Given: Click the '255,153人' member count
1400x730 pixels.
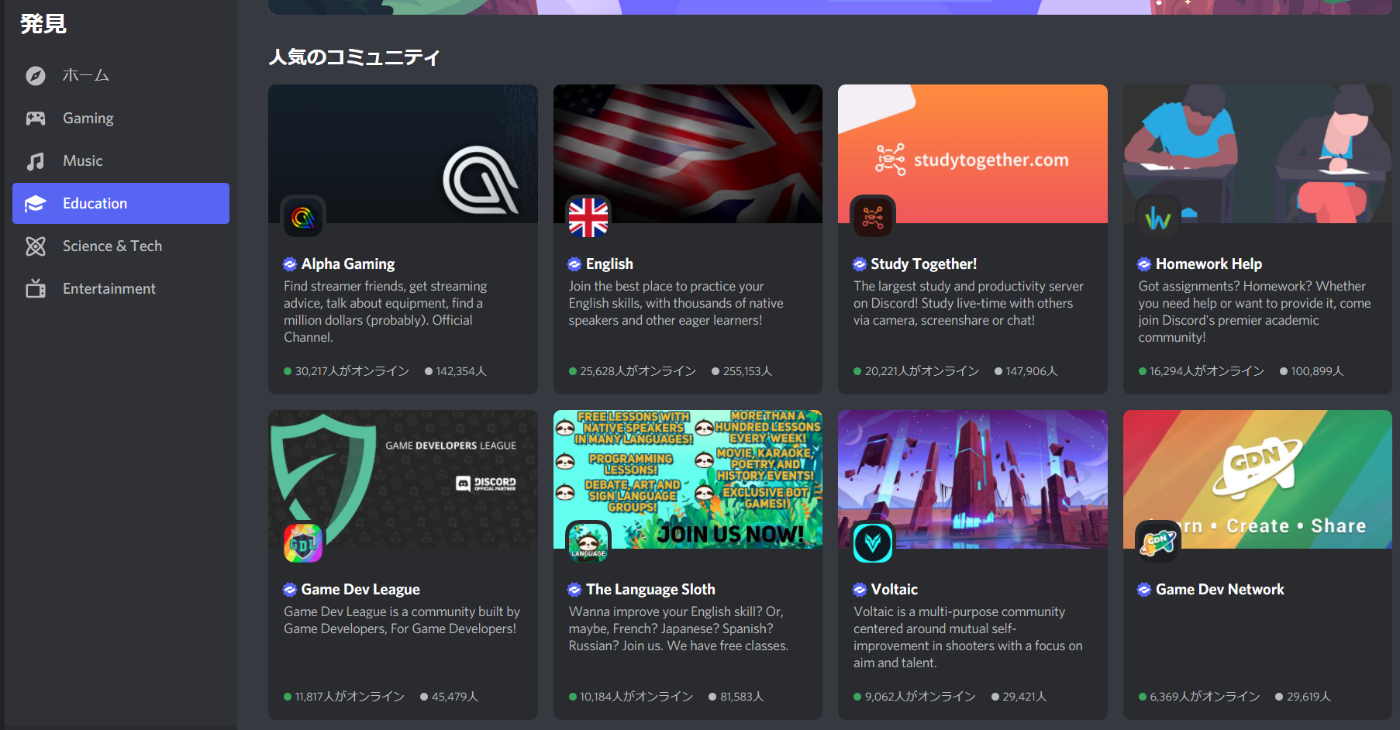Looking at the screenshot, I should click(747, 371).
